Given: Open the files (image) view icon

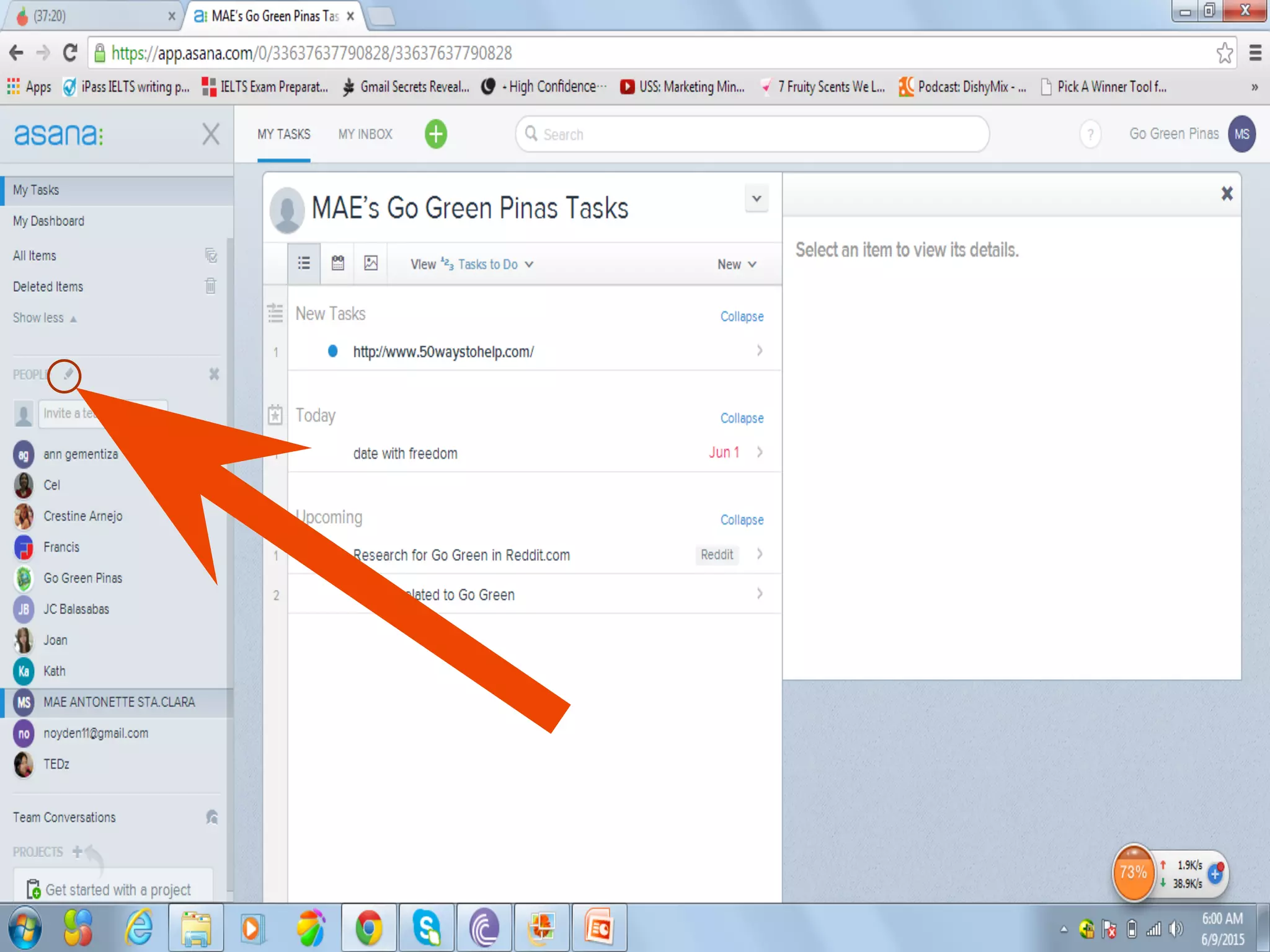Looking at the screenshot, I should click(371, 263).
